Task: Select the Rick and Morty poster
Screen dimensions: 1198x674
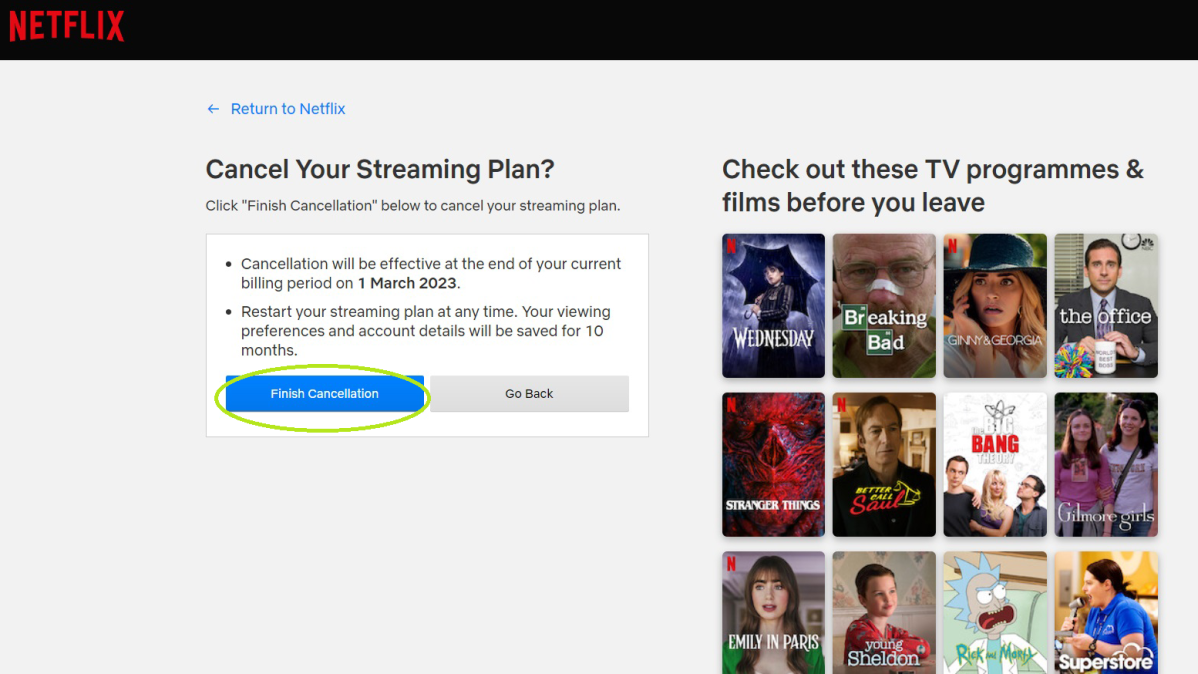Action: 995,613
